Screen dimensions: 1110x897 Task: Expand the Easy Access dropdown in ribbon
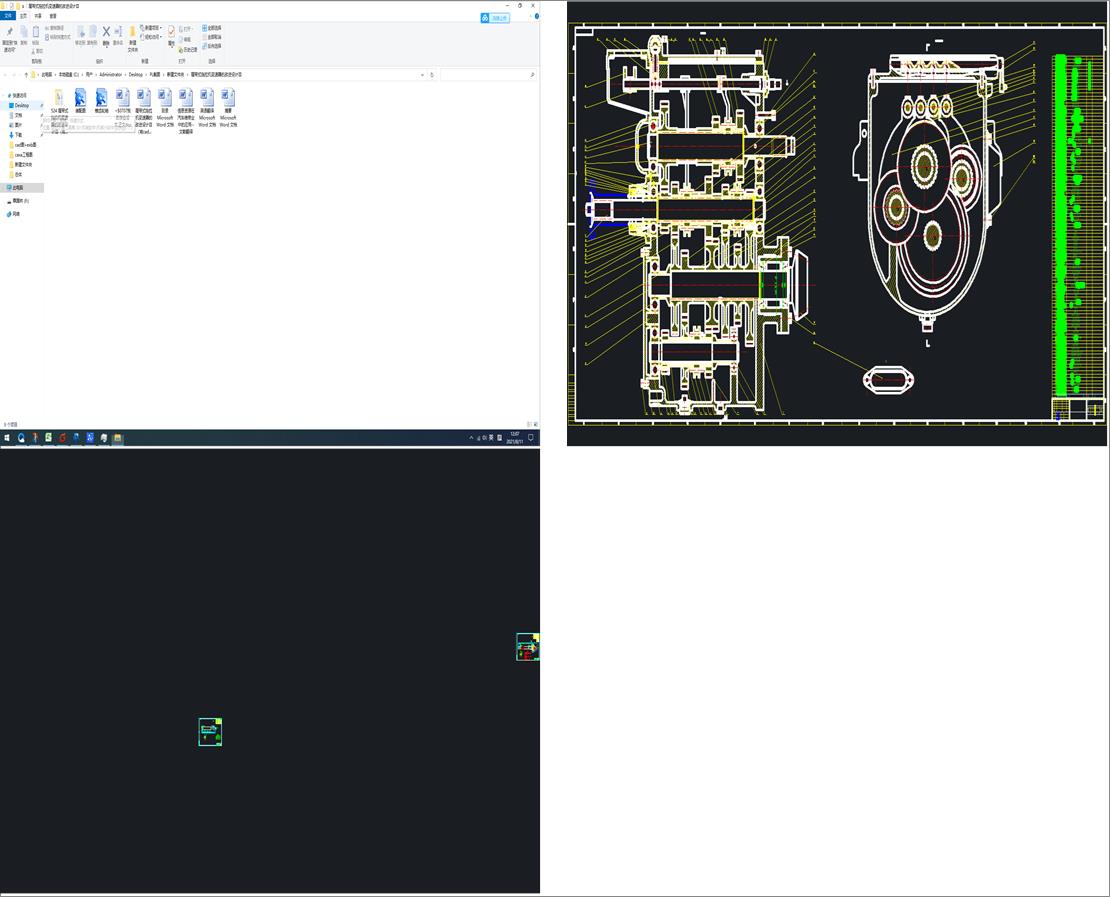[x=152, y=37]
